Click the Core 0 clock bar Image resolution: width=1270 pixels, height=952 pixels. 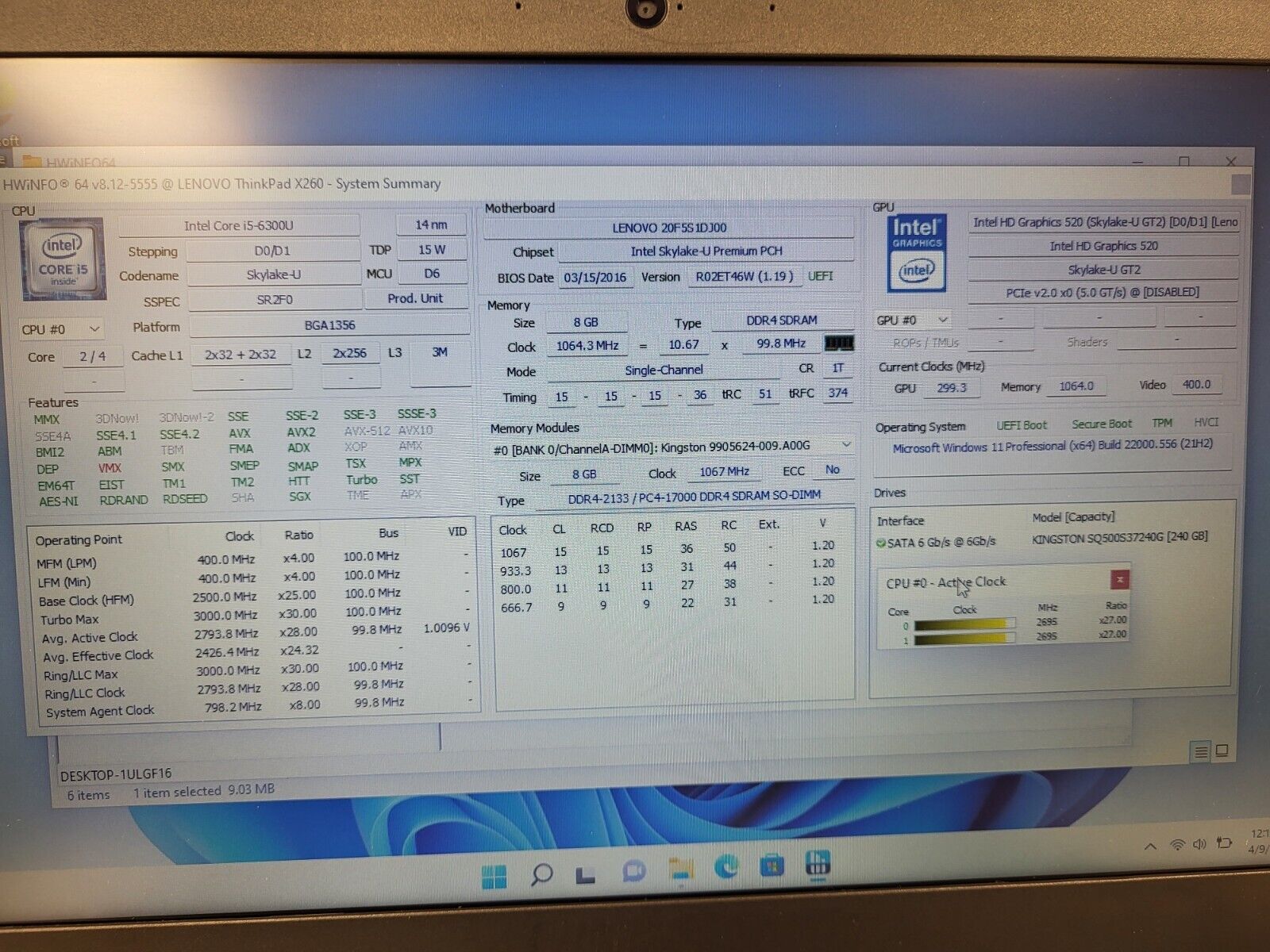(x=964, y=625)
